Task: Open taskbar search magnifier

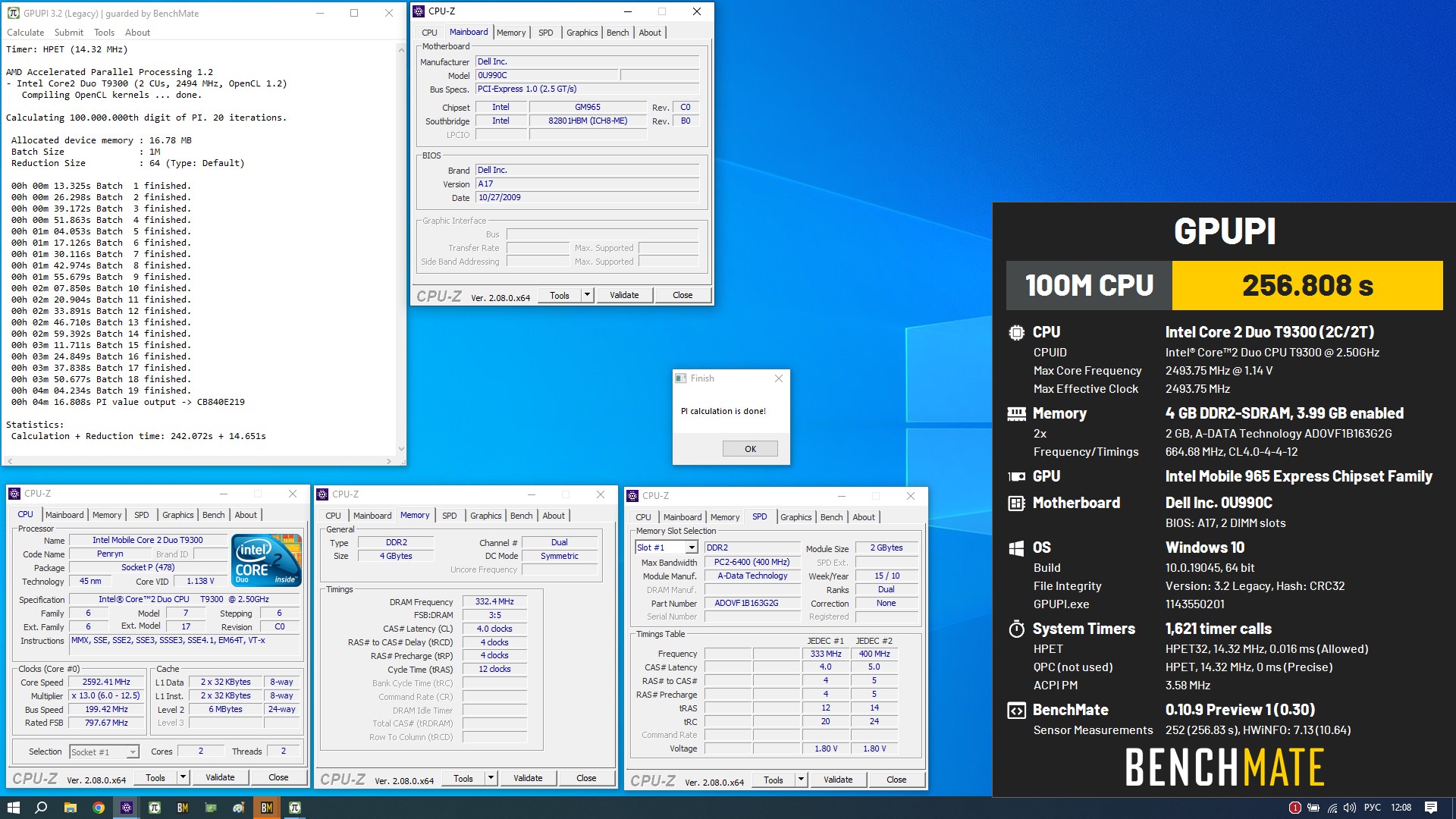Action: (x=41, y=808)
